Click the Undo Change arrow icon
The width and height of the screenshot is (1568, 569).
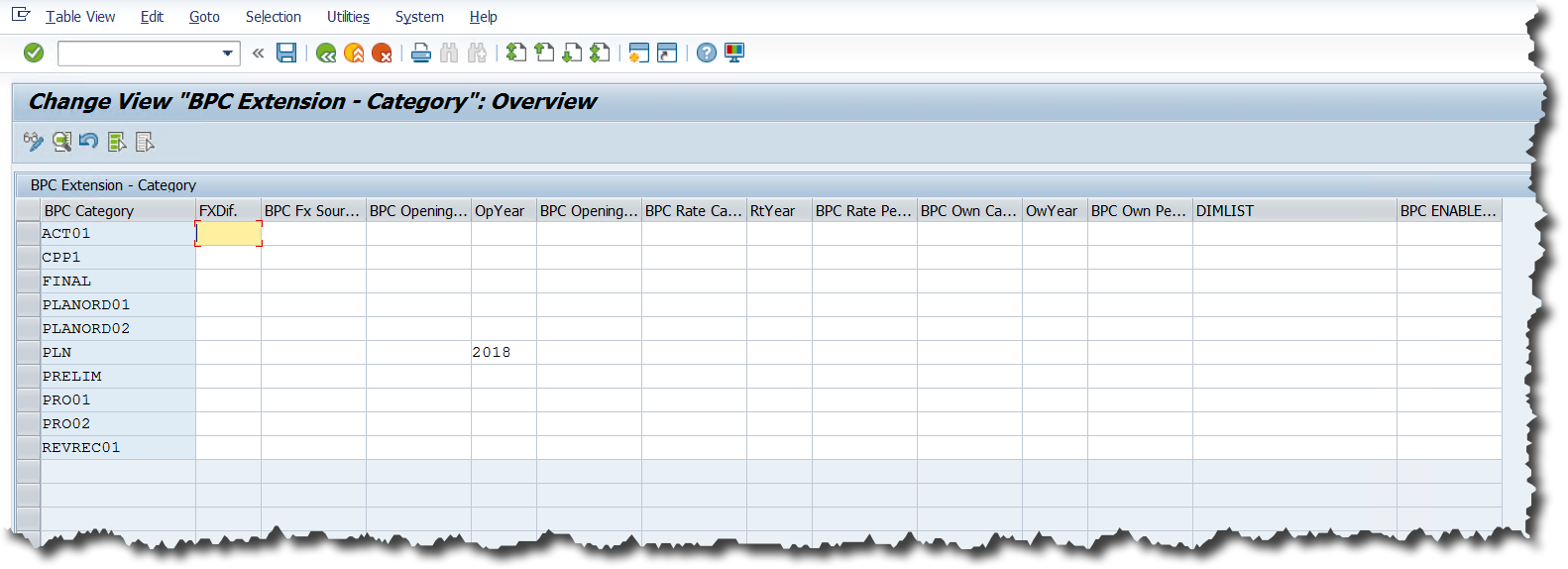(x=89, y=142)
